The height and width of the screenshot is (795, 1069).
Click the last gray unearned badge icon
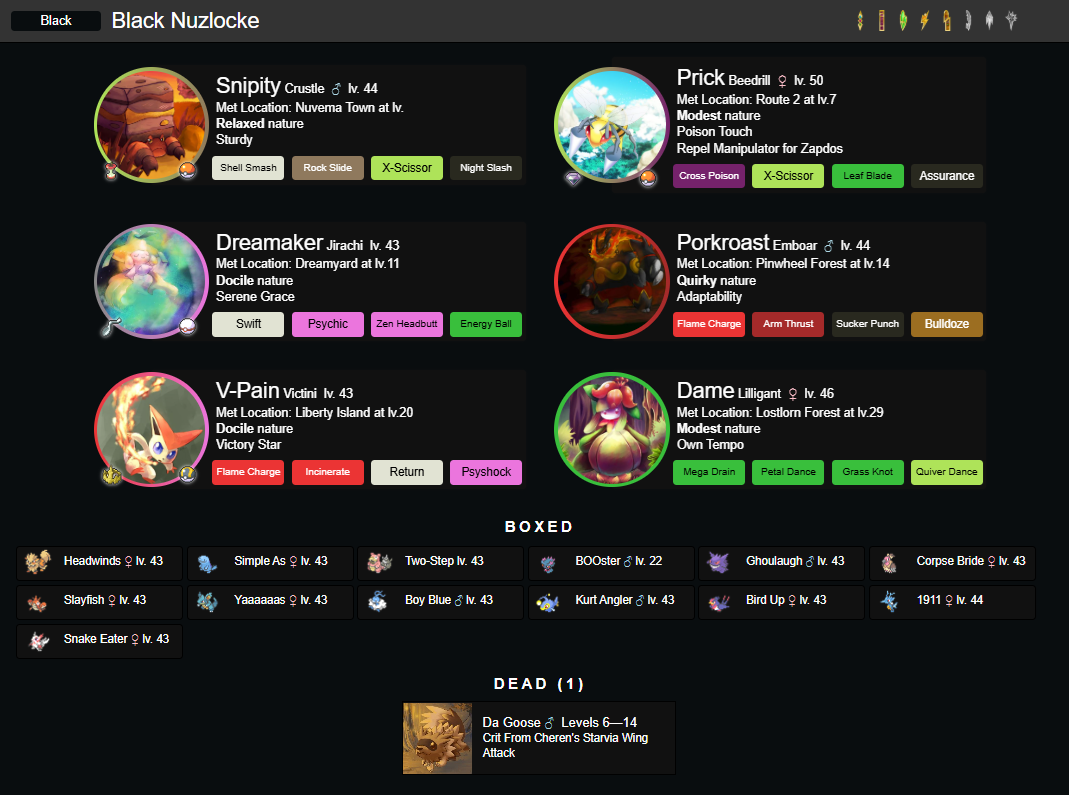click(x=1011, y=20)
